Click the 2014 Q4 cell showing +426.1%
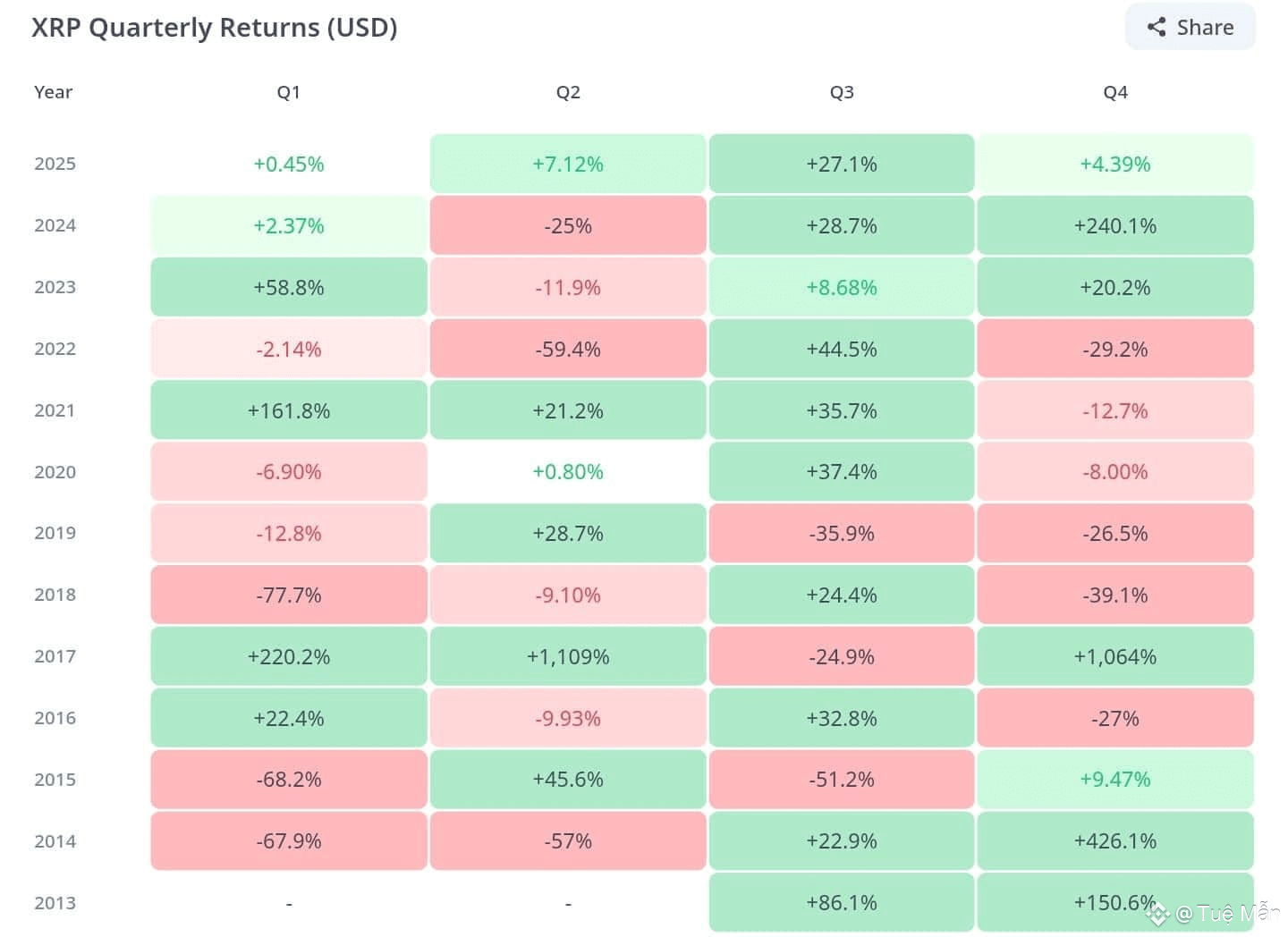 pyautogui.click(x=1115, y=841)
